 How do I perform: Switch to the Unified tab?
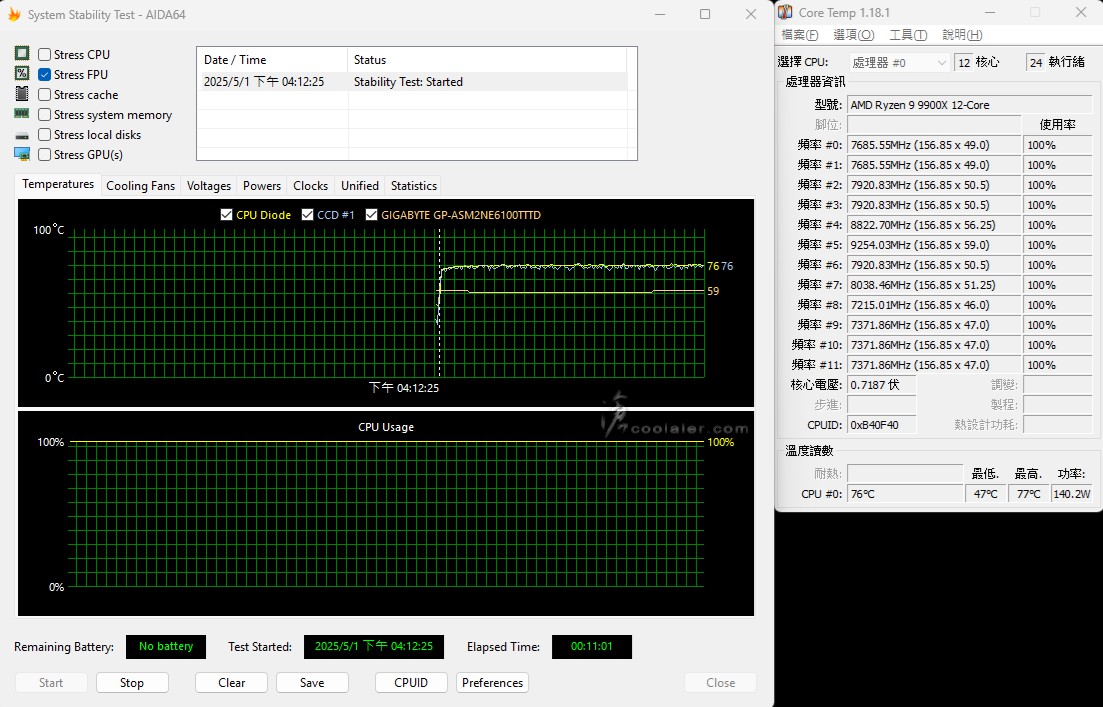click(x=359, y=186)
